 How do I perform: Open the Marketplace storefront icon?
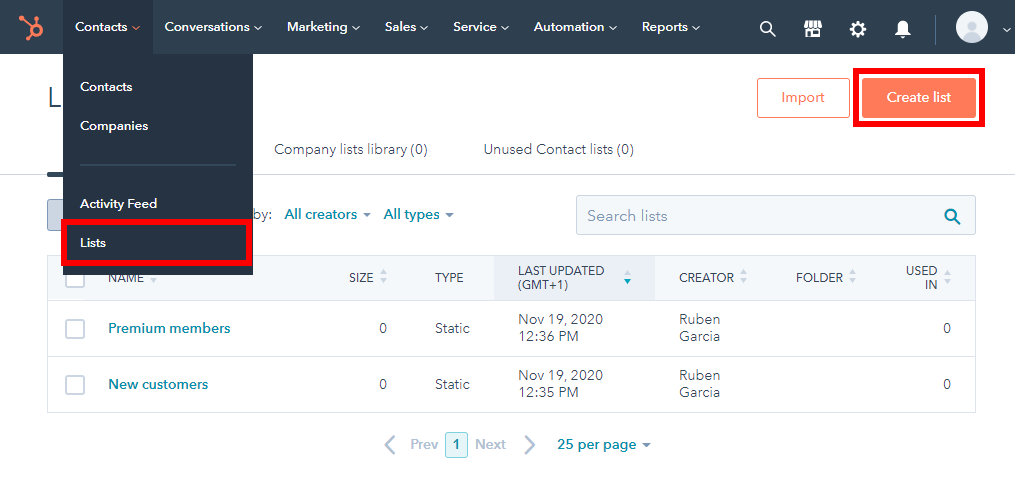tap(812, 28)
